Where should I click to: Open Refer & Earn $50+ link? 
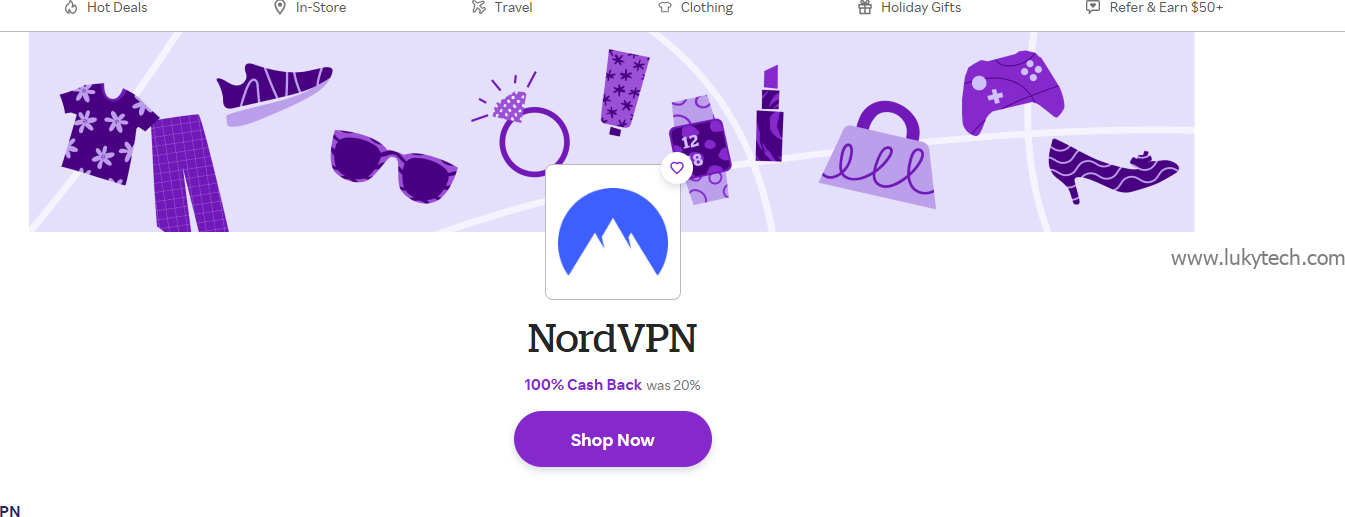tap(1166, 7)
